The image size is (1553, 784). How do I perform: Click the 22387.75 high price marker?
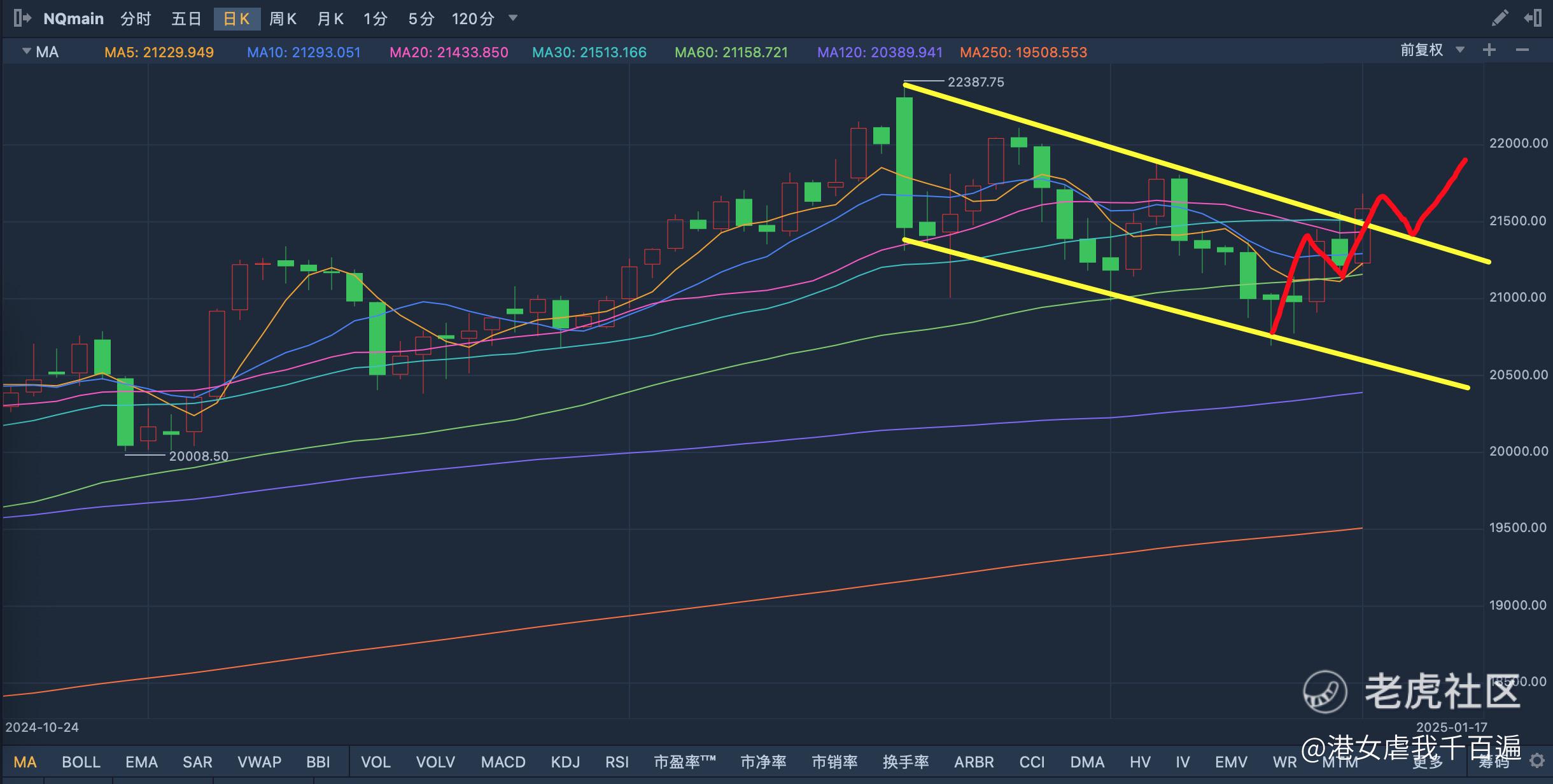click(x=976, y=82)
